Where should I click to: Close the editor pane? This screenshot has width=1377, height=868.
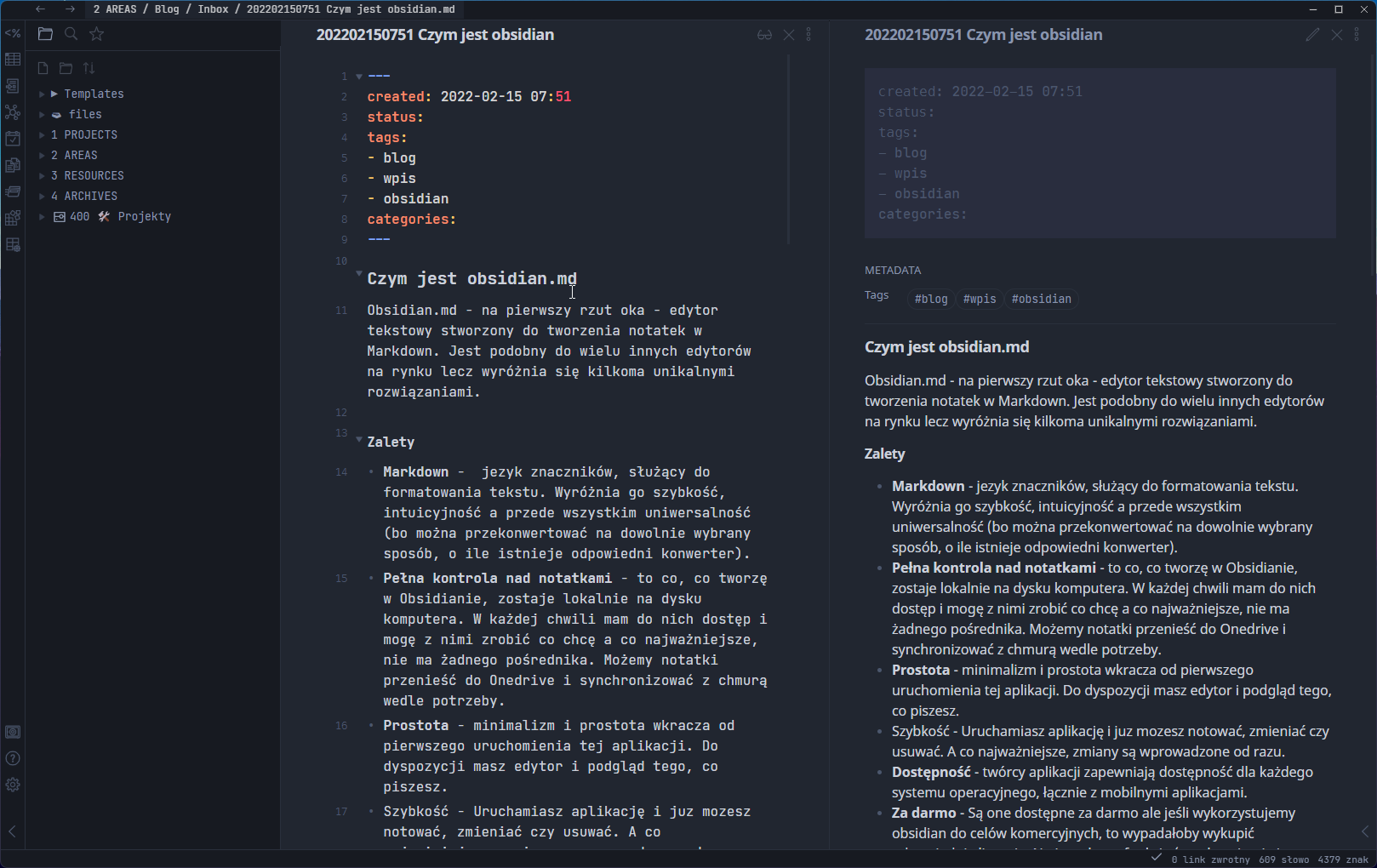click(x=789, y=35)
